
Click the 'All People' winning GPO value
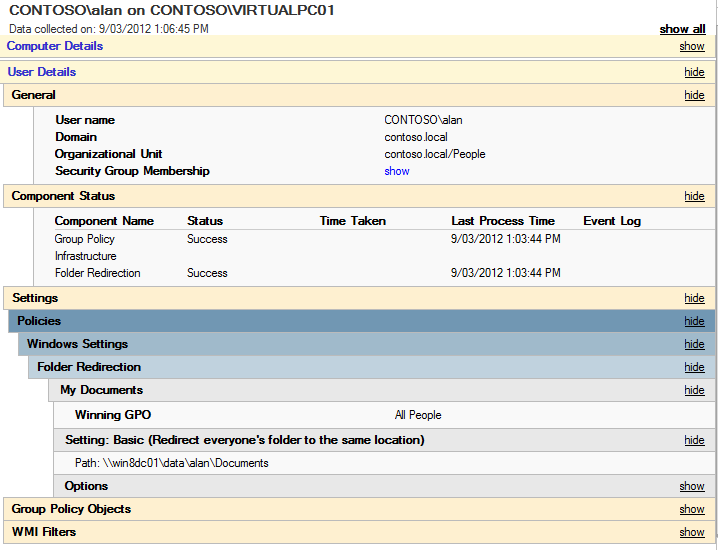pyautogui.click(x=418, y=415)
